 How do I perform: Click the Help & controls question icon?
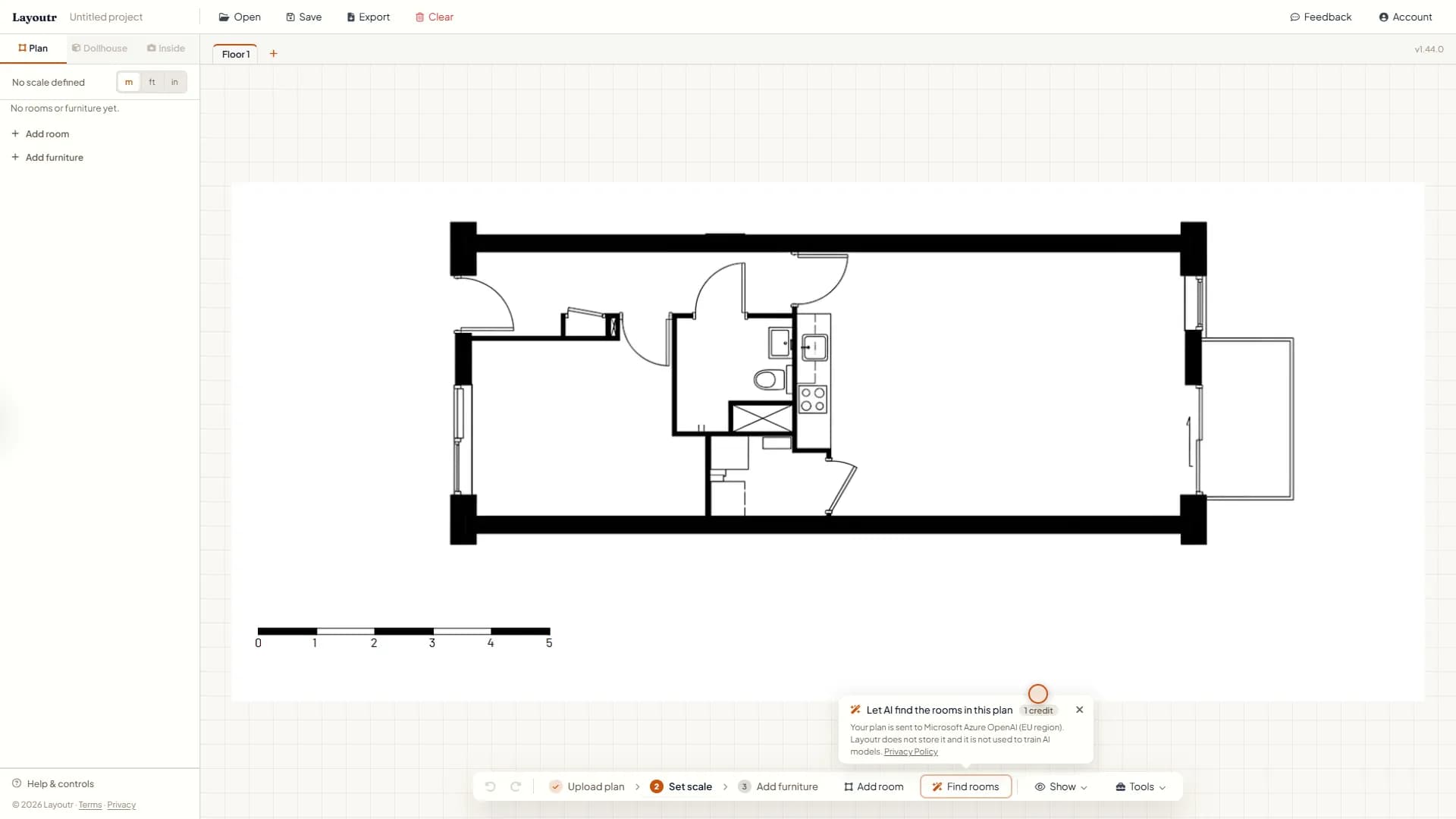pos(17,783)
